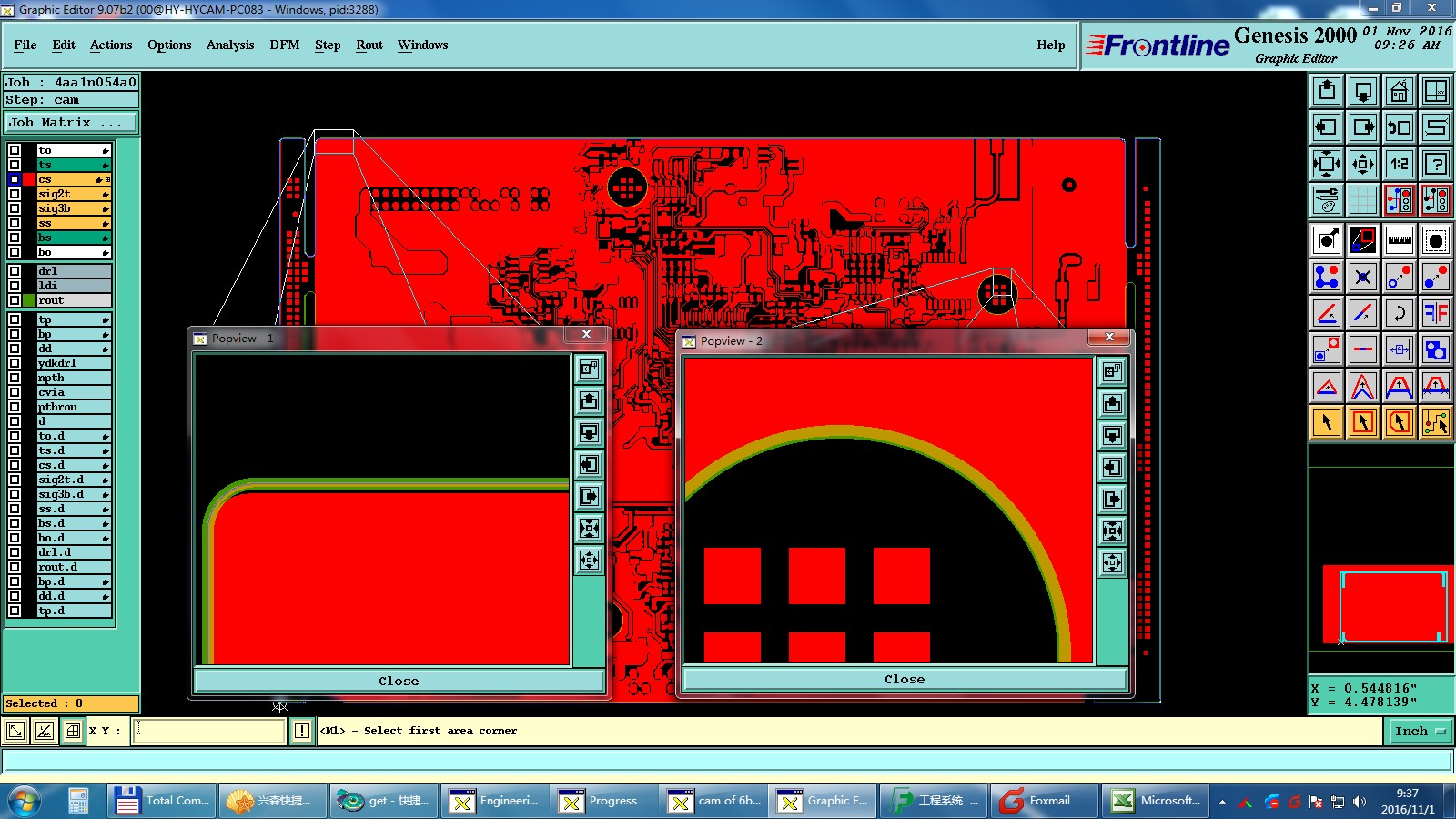
Task: Click the grid display icon
Action: click(x=1362, y=200)
